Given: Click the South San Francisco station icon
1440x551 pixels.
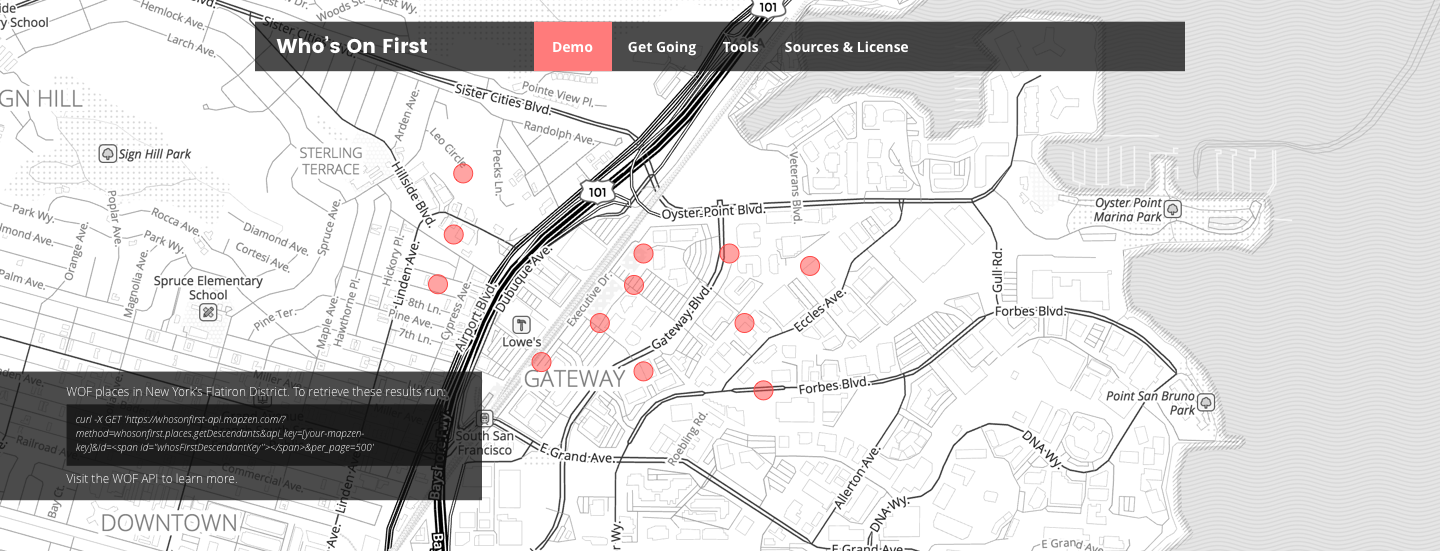Looking at the screenshot, I should tap(484, 419).
